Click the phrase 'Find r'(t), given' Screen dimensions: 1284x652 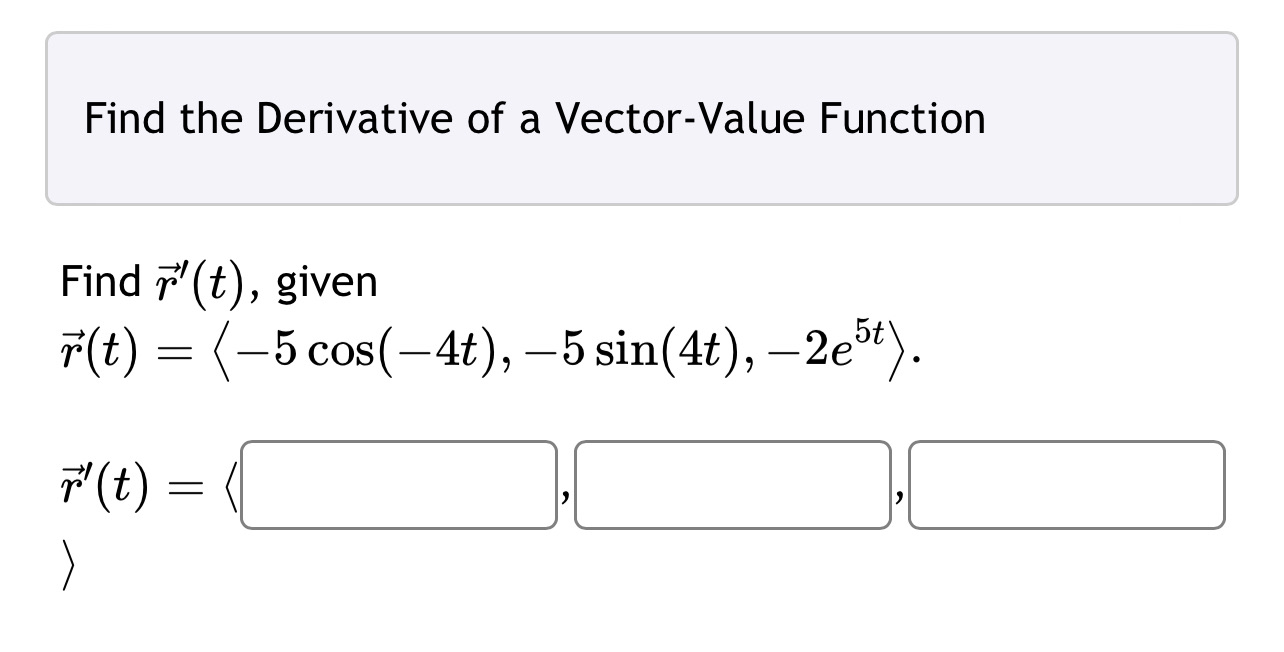point(218,281)
